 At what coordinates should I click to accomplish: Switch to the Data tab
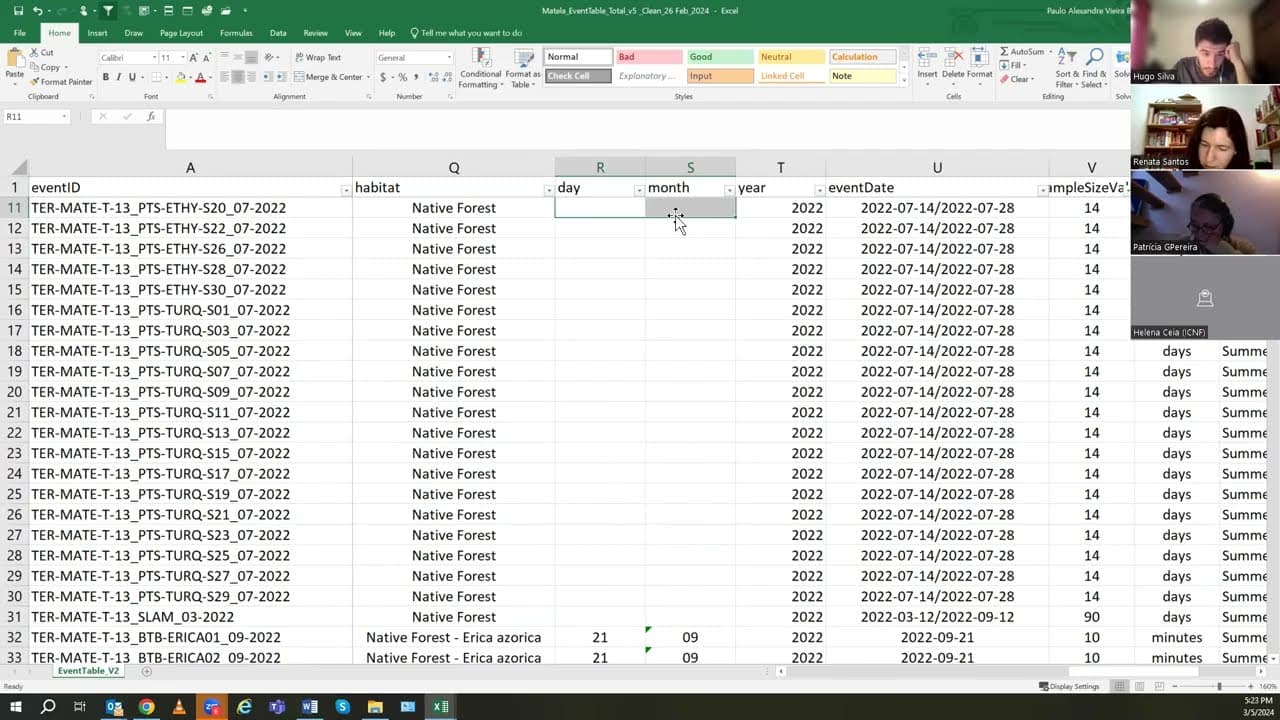pos(278,33)
